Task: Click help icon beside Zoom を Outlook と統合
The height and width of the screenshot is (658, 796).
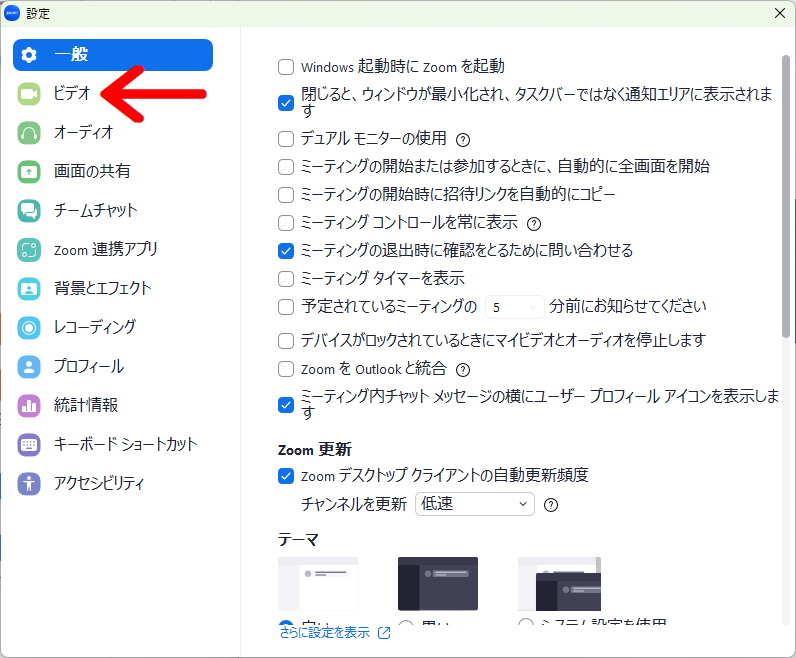Action: 463,370
